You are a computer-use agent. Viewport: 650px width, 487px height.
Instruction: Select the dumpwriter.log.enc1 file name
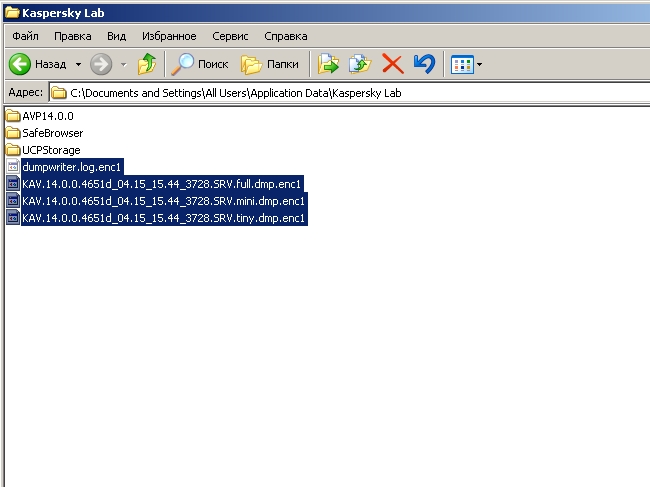(72, 167)
